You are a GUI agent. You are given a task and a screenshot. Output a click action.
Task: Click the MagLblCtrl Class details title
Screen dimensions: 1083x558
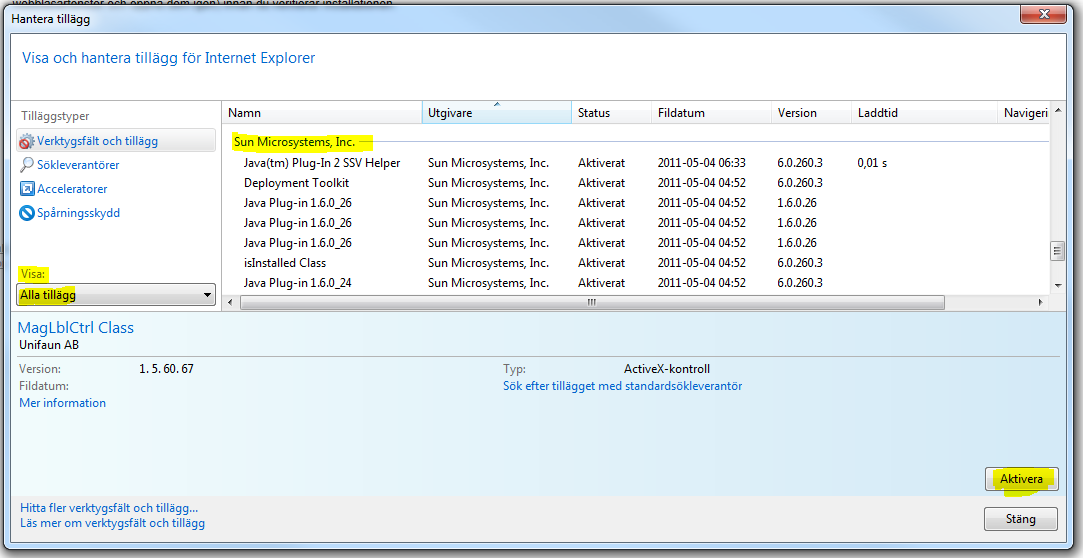click(76, 328)
